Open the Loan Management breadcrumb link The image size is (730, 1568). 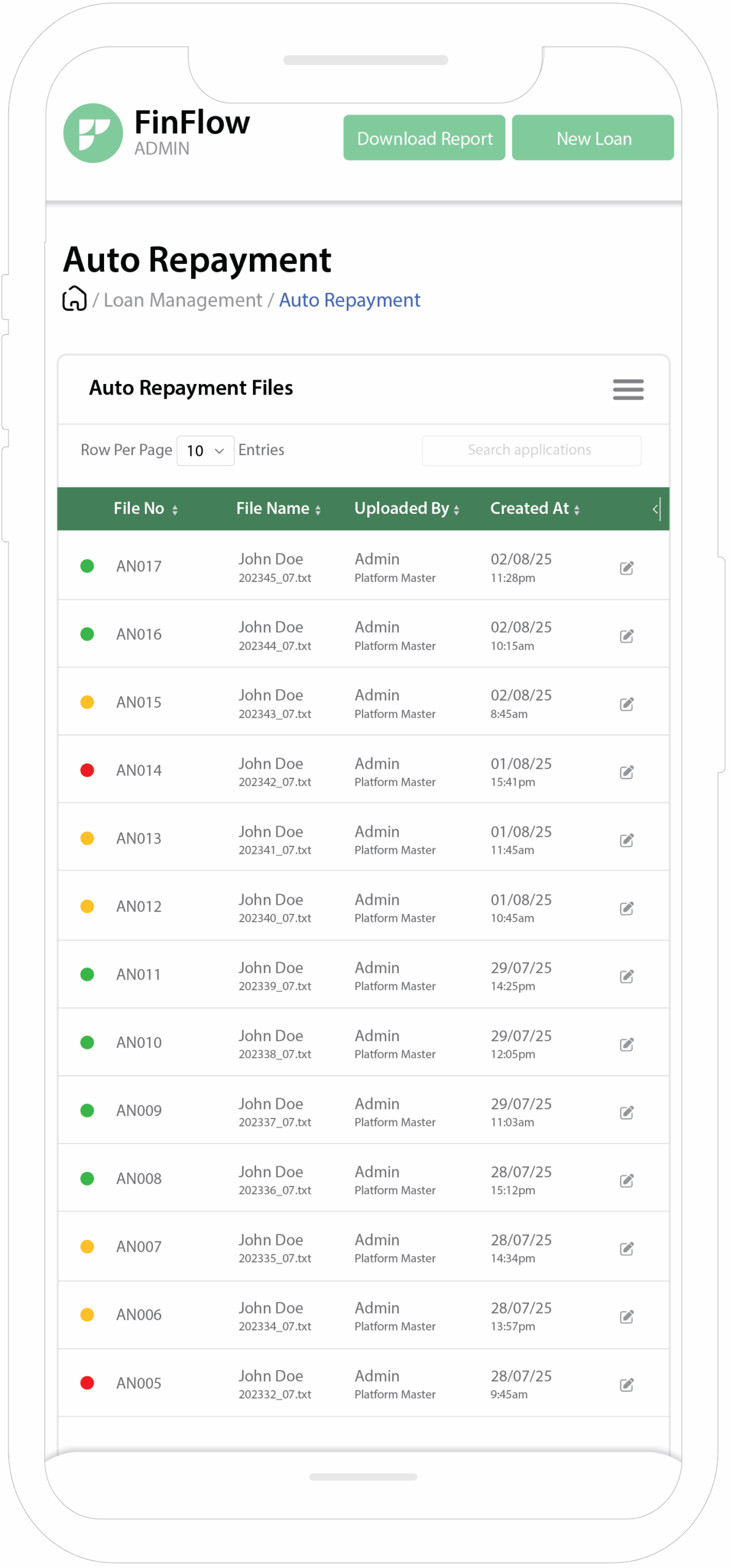pyautogui.click(x=182, y=300)
